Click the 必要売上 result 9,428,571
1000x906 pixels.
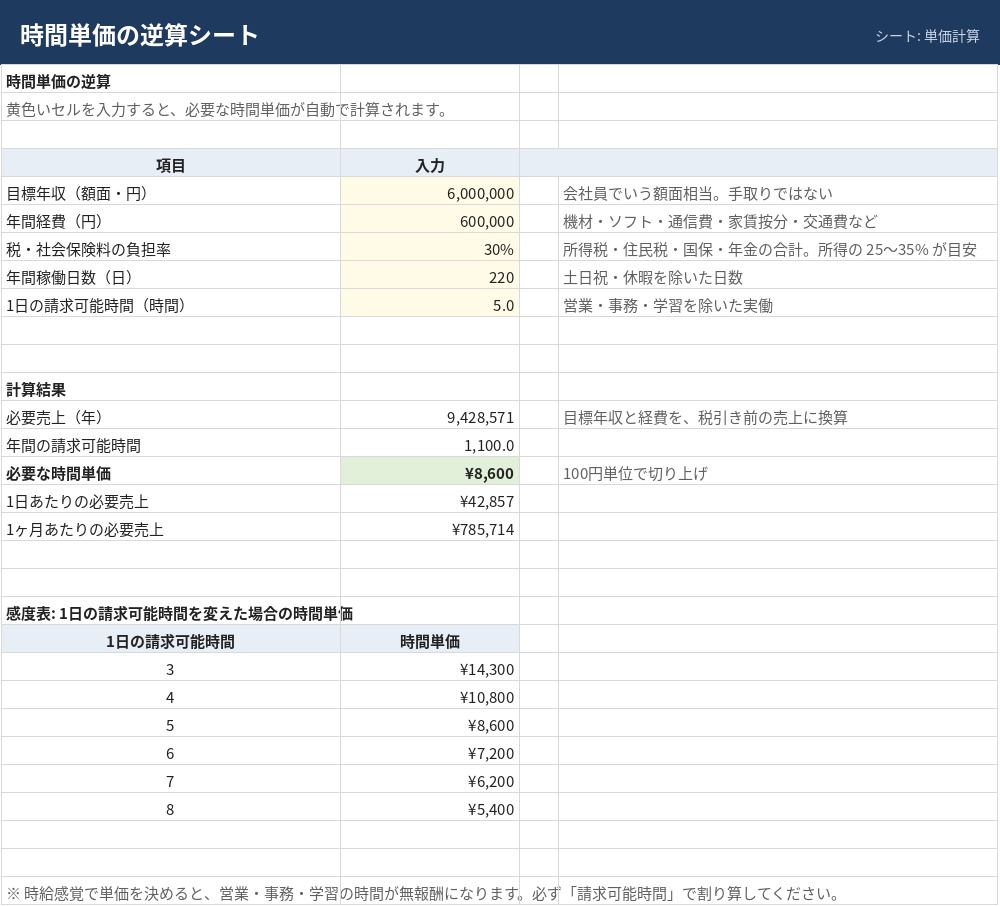tap(430, 416)
